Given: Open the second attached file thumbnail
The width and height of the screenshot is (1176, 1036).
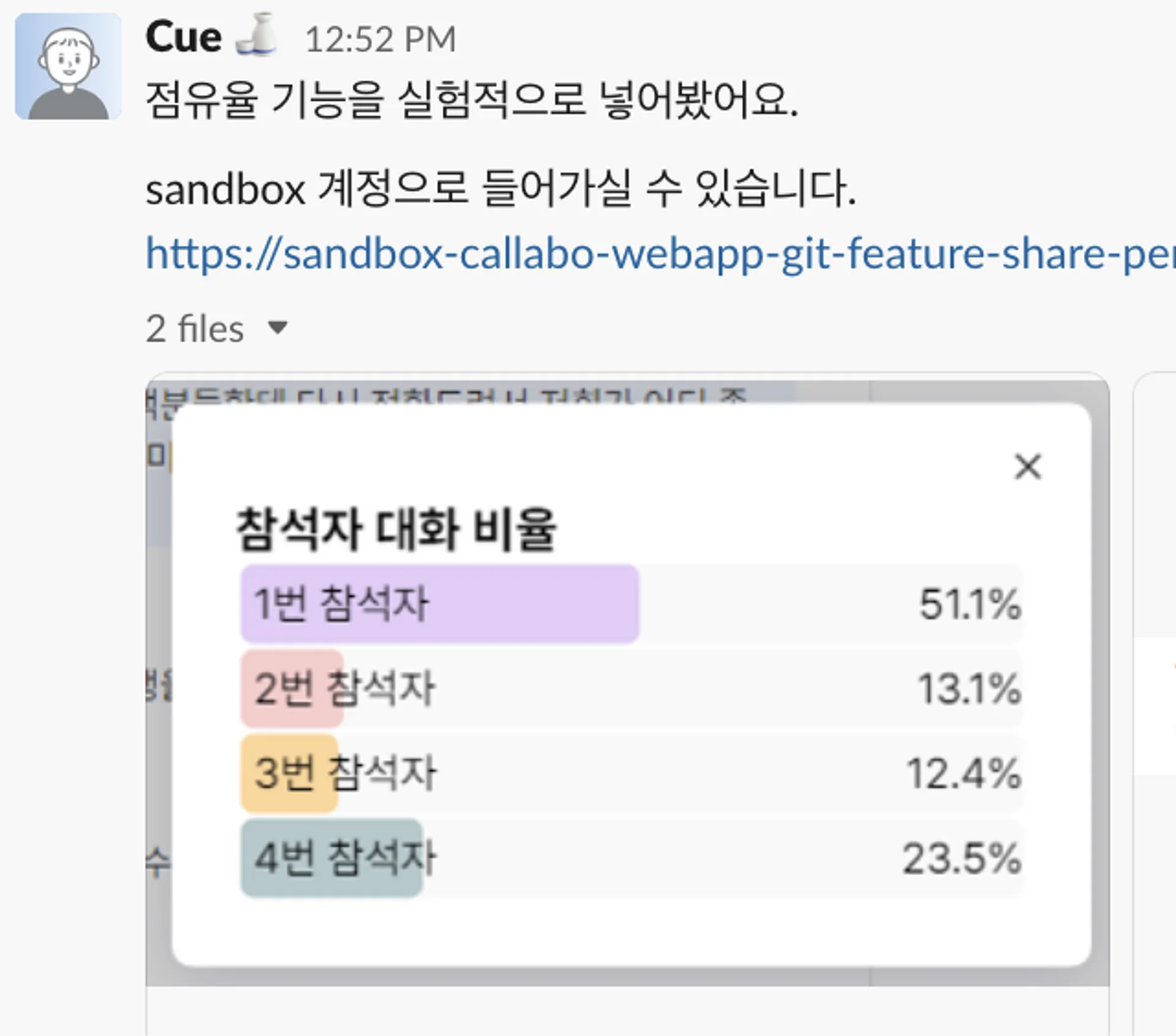Looking at the screenshot, I should 1155,704.
